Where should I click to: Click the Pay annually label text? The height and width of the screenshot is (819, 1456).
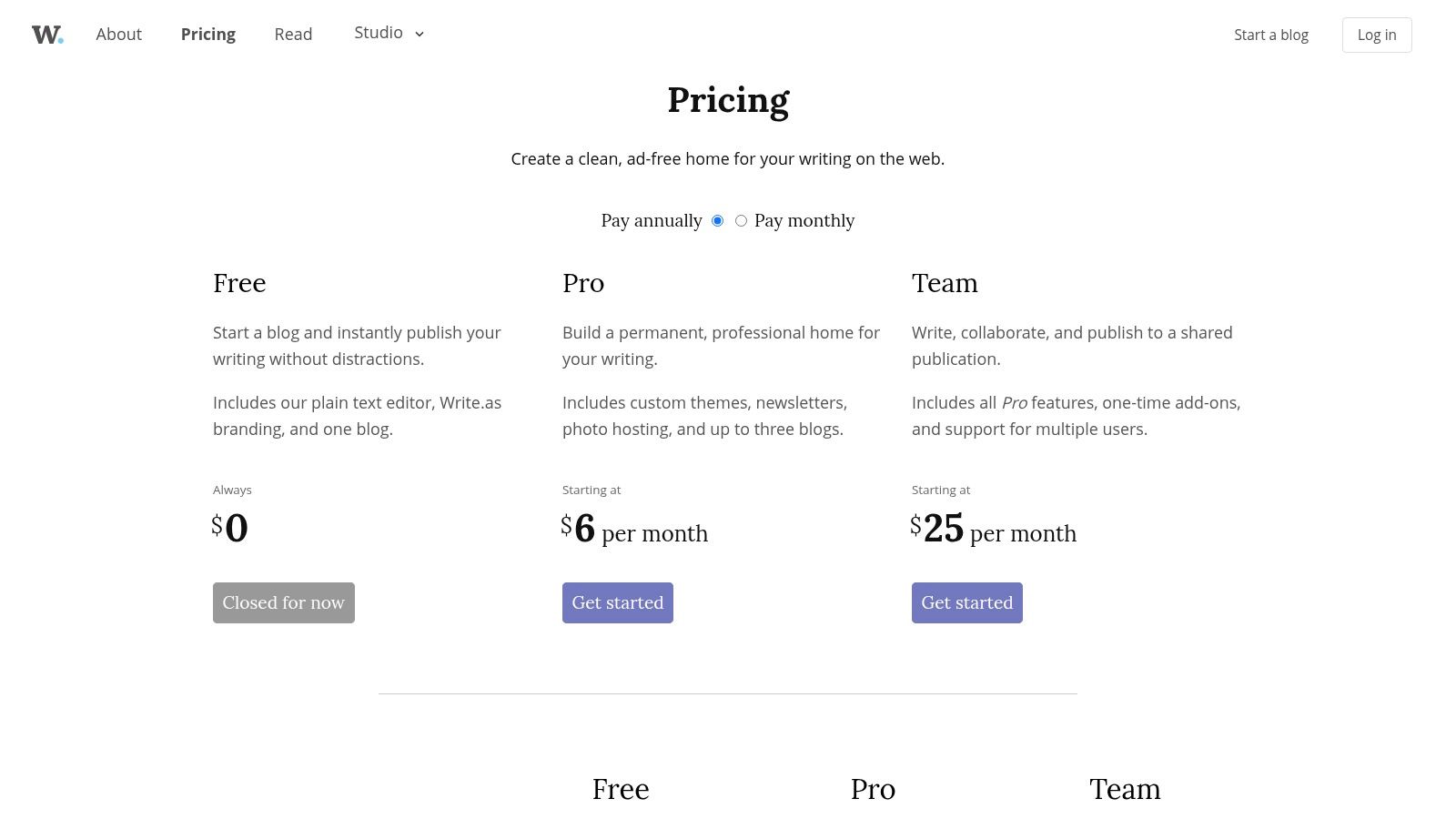[x=651, y=221]
